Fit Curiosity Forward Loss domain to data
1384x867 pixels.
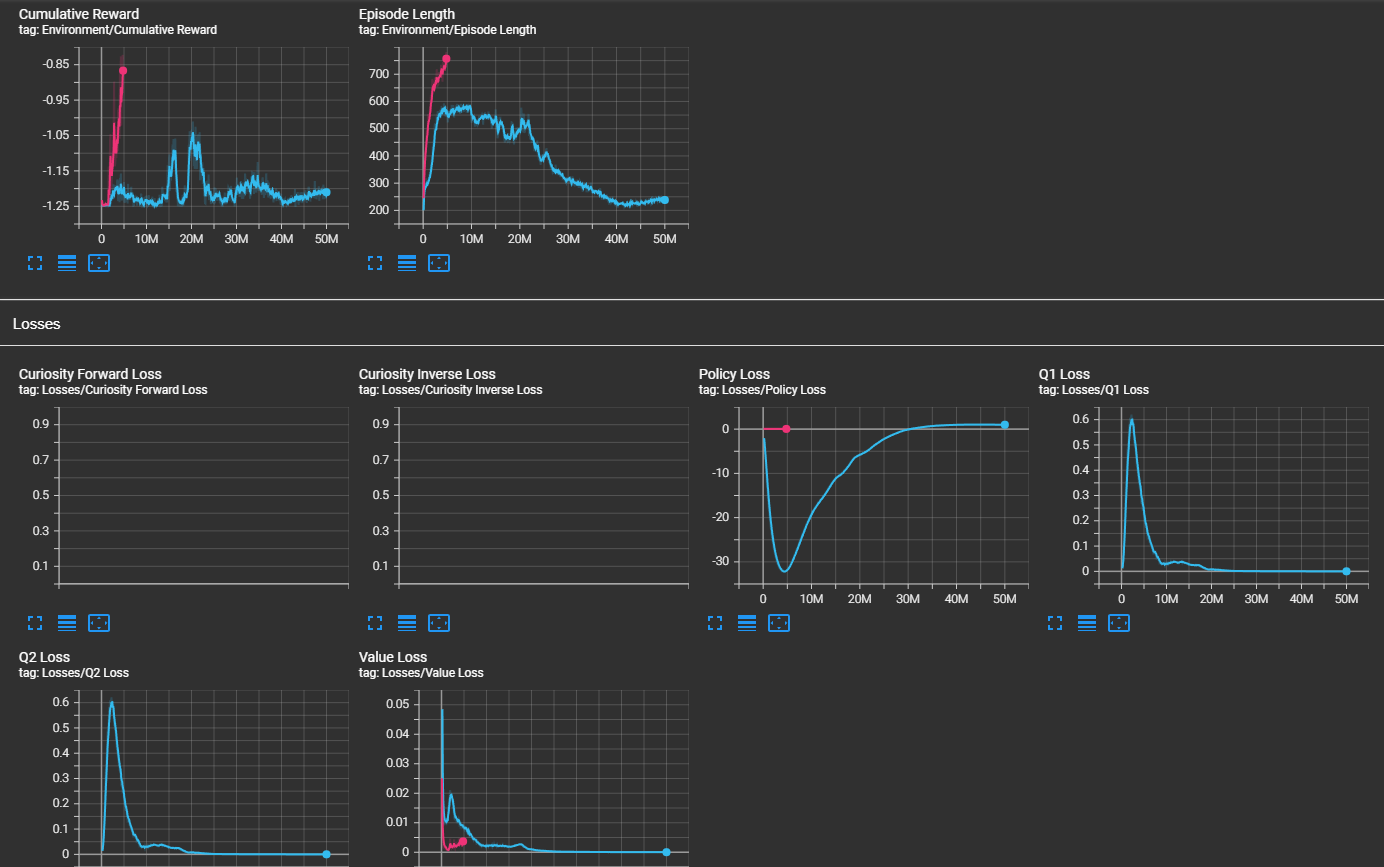tap(99, 623)
